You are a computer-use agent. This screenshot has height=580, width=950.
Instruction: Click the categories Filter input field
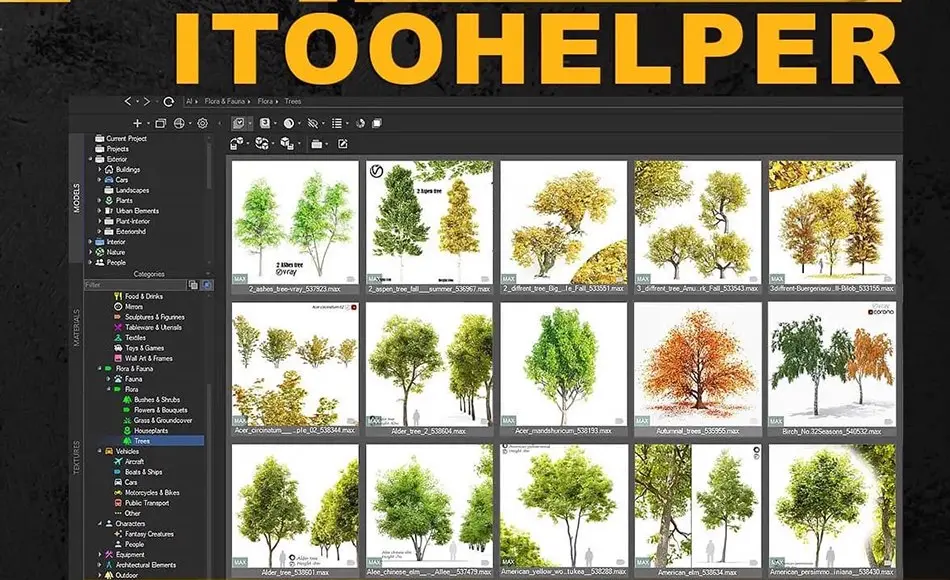pos(135,284)
